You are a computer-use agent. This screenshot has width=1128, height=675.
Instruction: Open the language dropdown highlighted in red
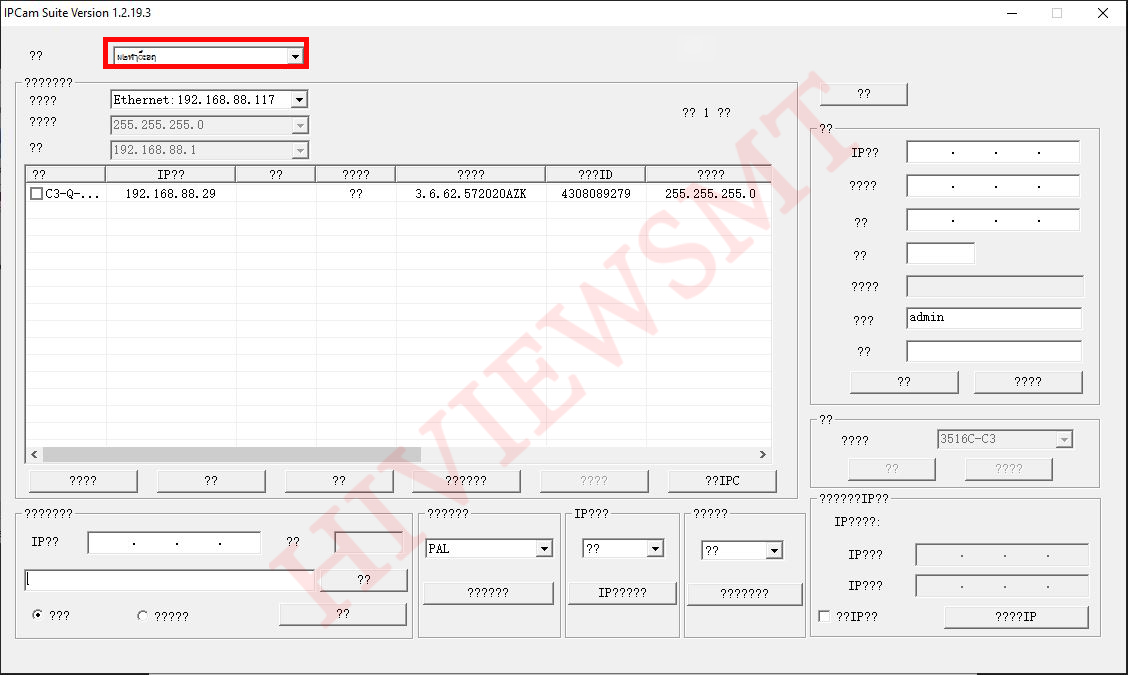[x=294, y=57]
